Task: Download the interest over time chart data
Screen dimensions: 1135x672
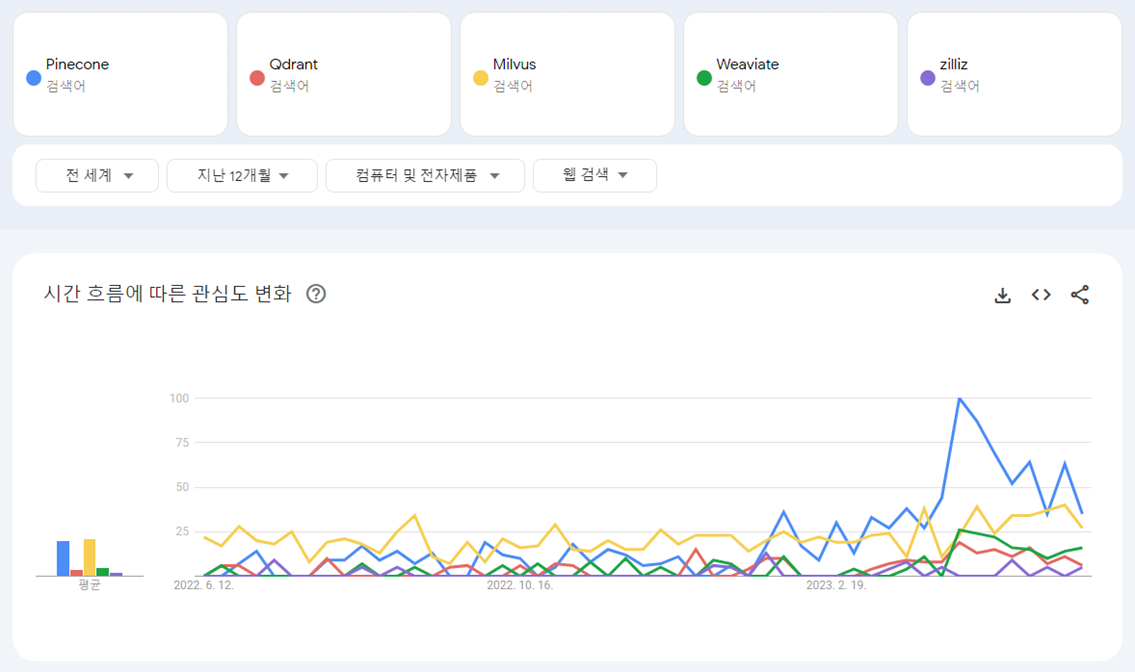Action: click(1002, 295)
